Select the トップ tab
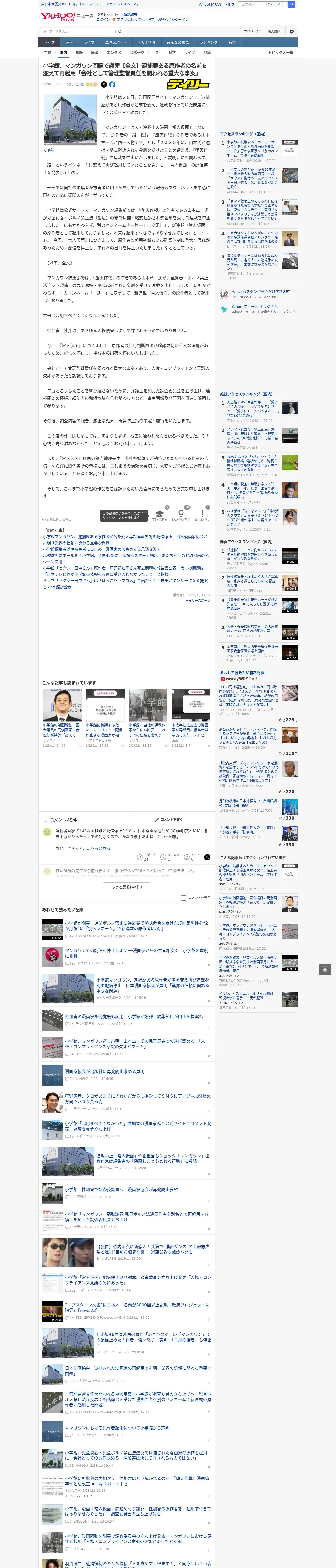 click(x=49, y=43)
